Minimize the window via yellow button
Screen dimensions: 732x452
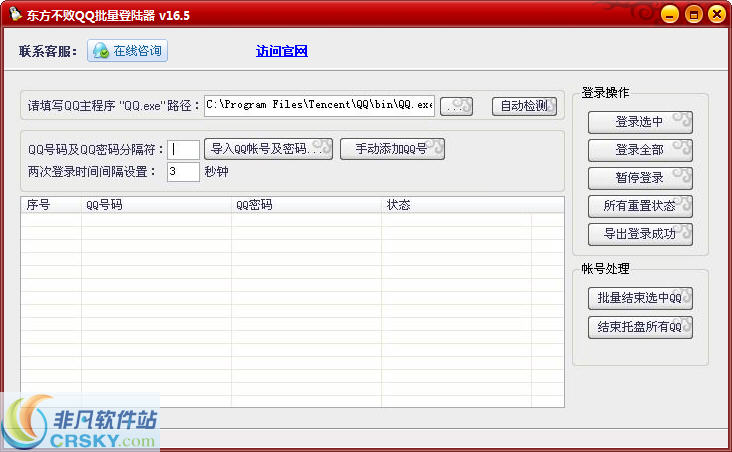tap(669, 14)
